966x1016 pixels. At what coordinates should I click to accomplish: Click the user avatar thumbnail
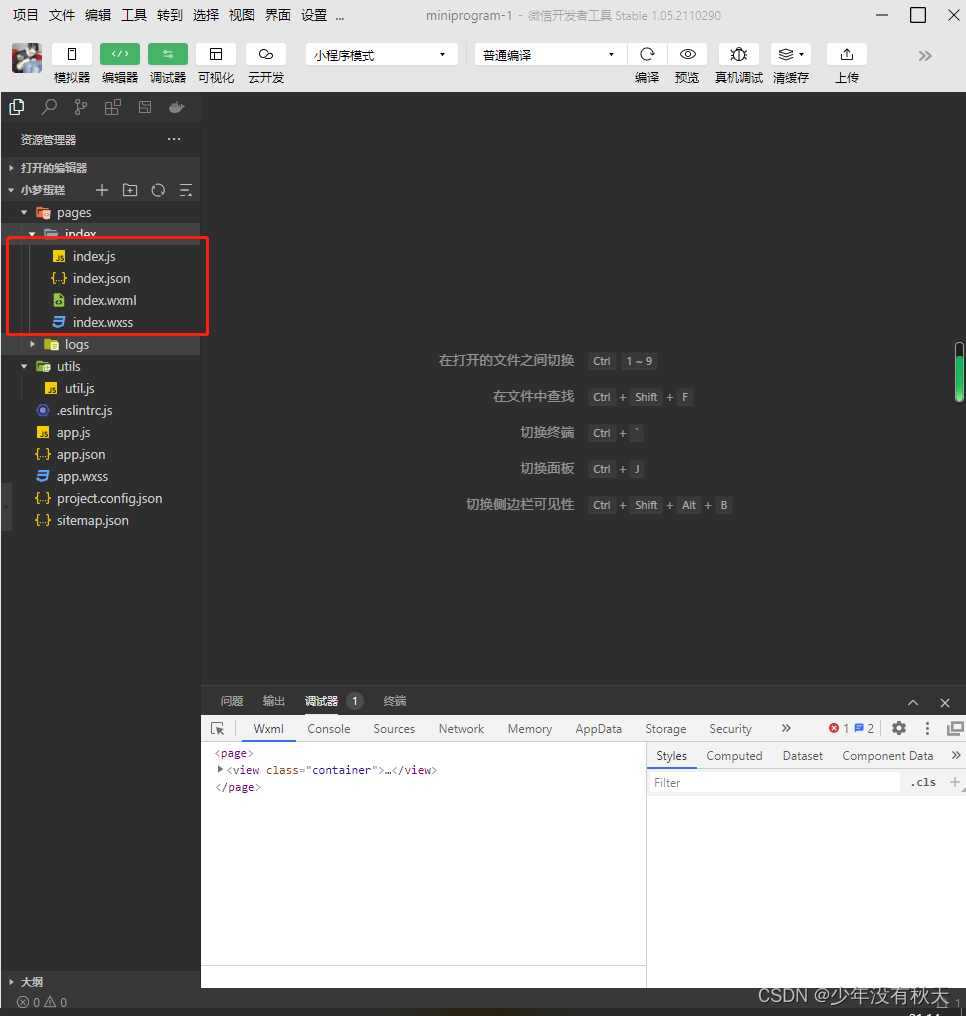pos(27,58)
